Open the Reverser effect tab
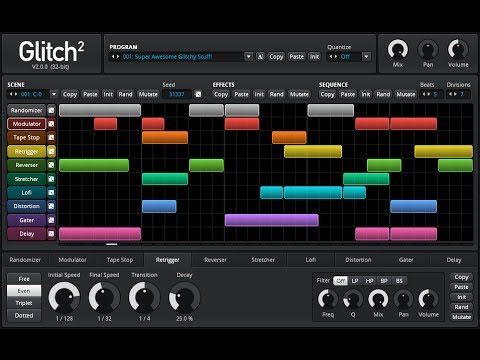The height and width of the screenshot is (360, 480). [x=215, y=260]
